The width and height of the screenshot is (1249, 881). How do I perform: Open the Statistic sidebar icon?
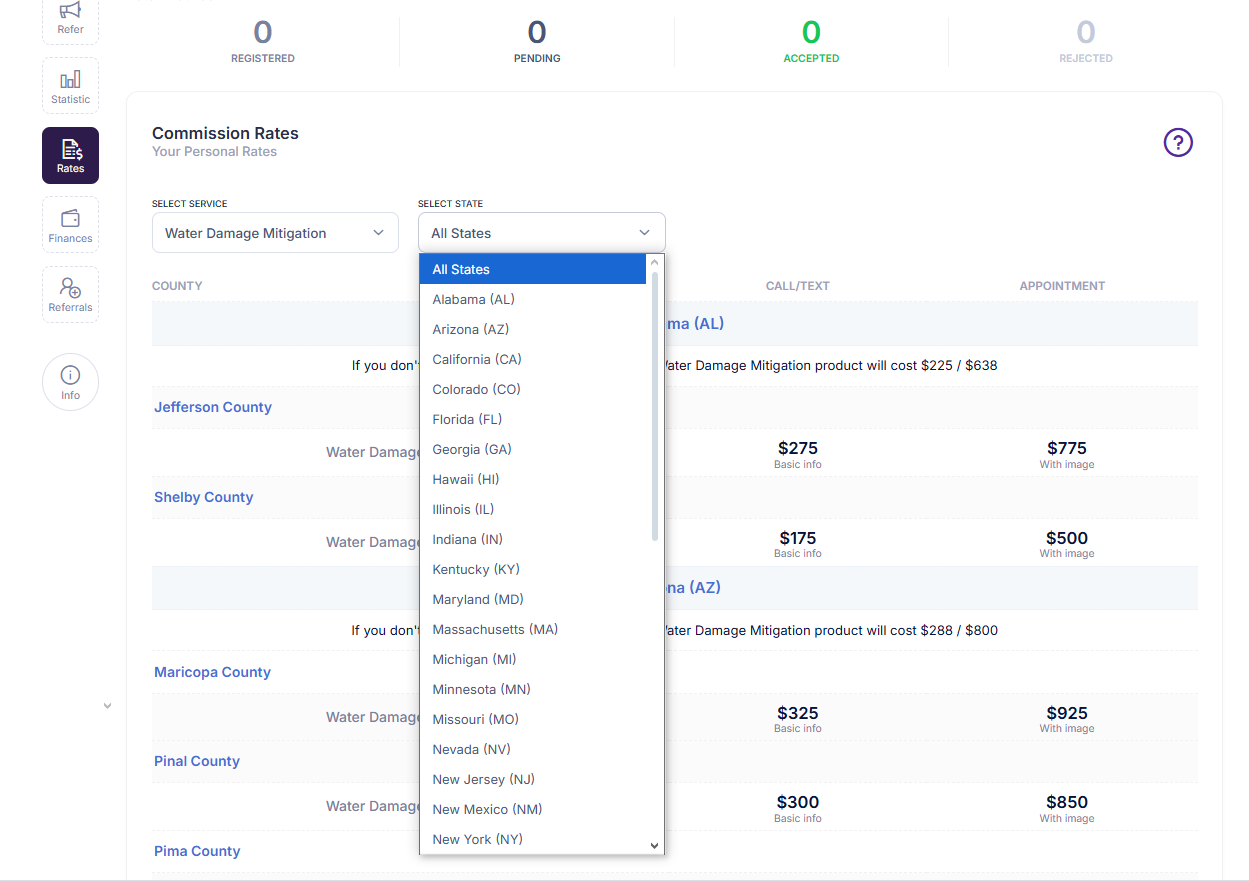[x=70, y=85]
